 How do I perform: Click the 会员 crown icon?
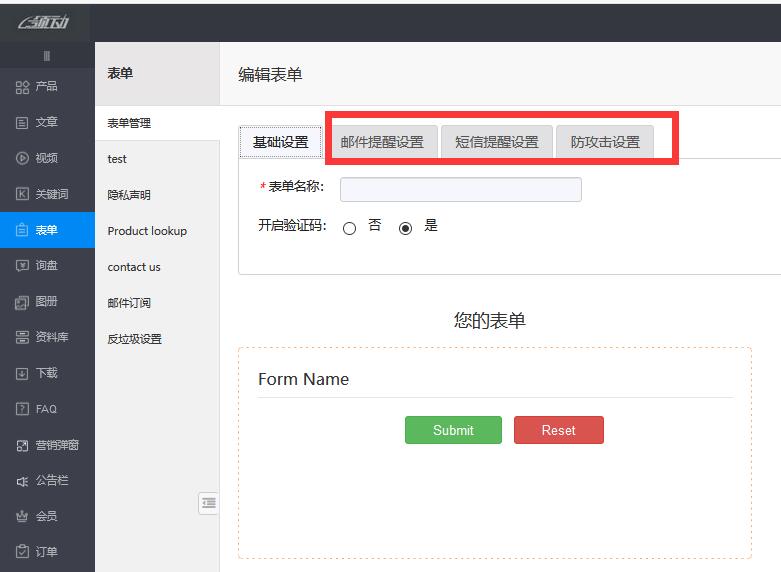click(x=22, y=517)
